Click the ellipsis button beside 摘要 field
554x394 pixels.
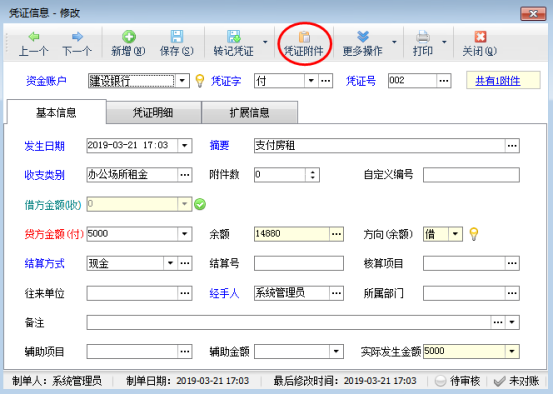[x=512, y=146]
